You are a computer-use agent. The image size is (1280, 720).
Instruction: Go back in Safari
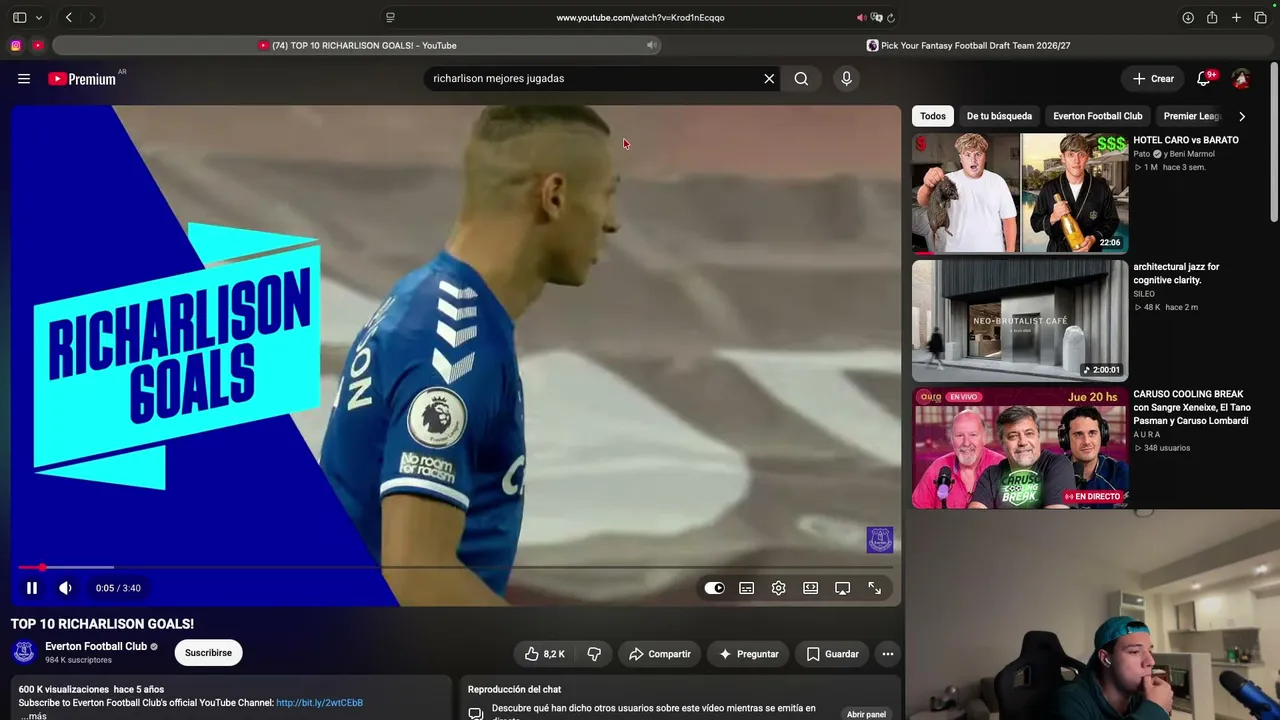pos(68,17)
